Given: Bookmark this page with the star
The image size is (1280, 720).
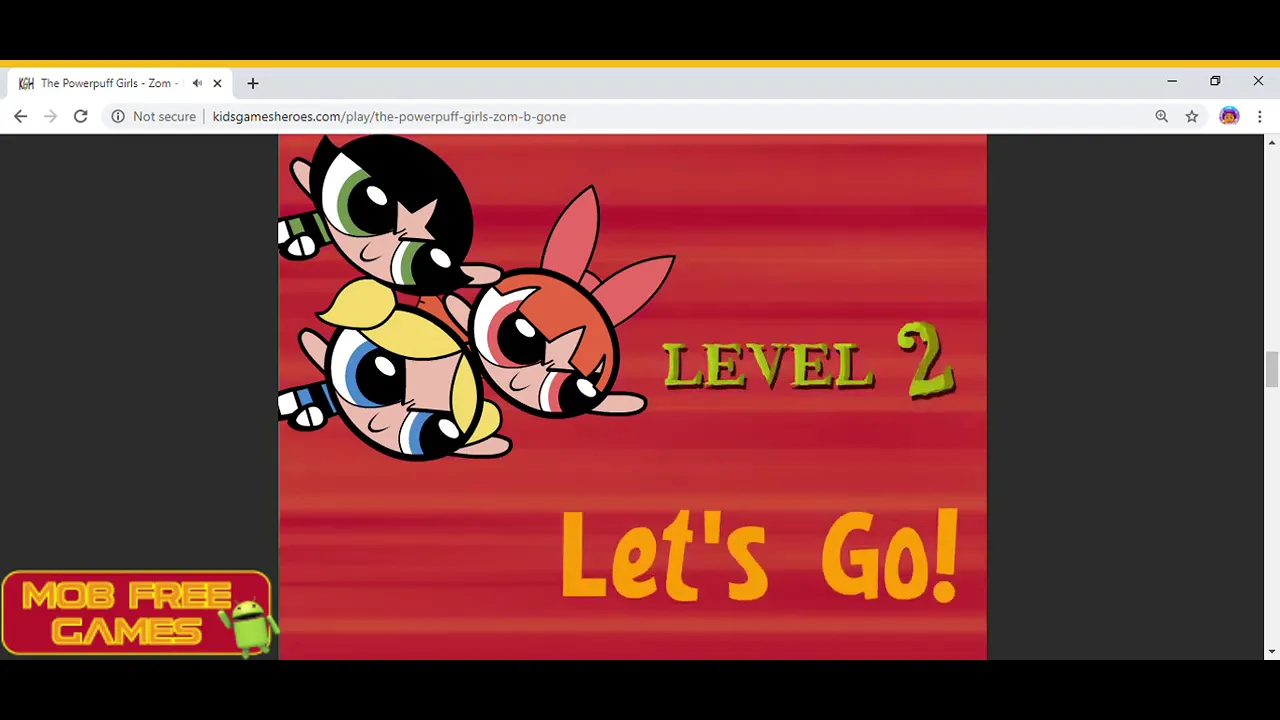Looking at the screenshot, I should (1192, 116).
